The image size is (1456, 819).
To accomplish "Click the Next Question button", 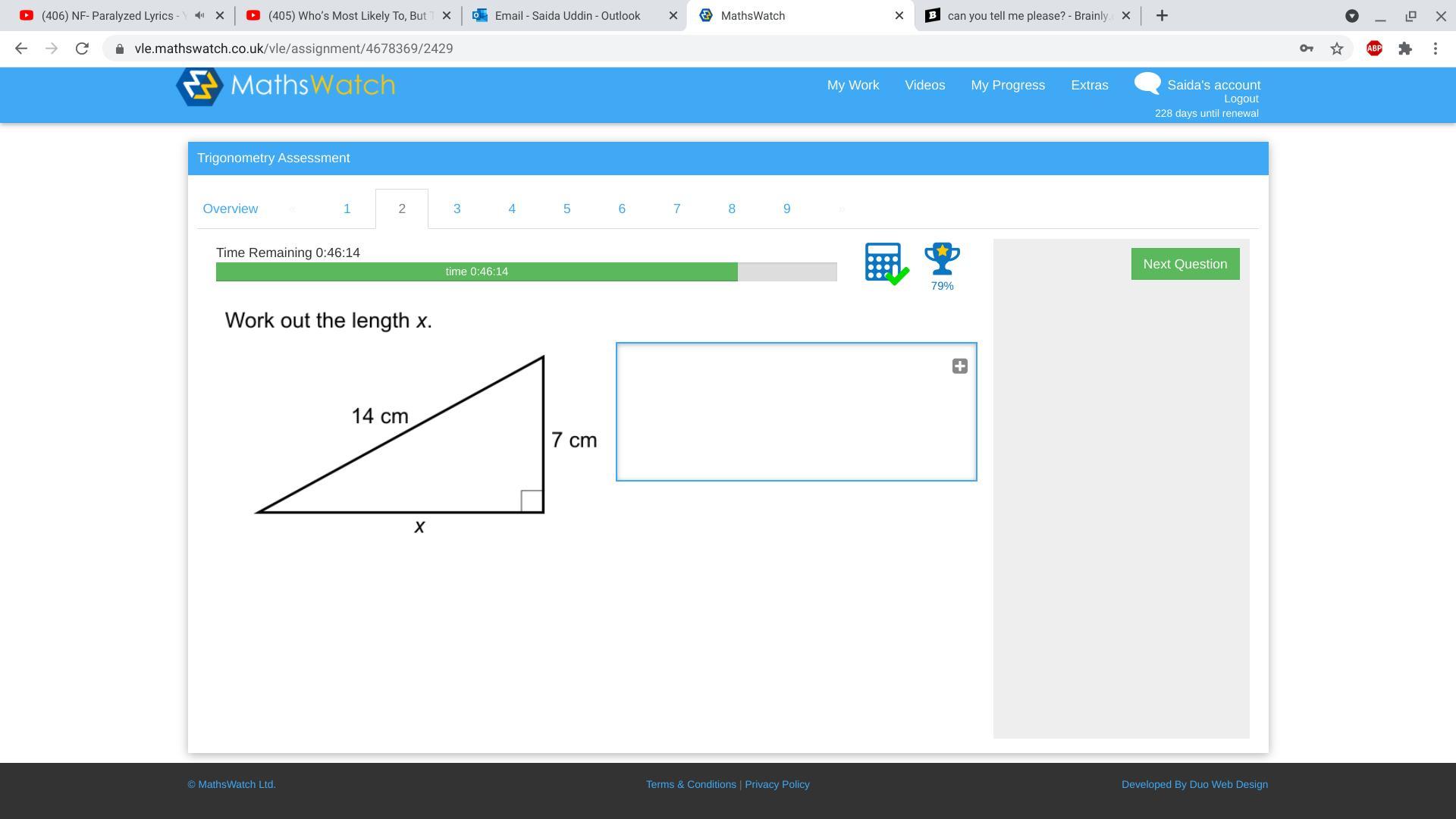I will click(1185, 264).
